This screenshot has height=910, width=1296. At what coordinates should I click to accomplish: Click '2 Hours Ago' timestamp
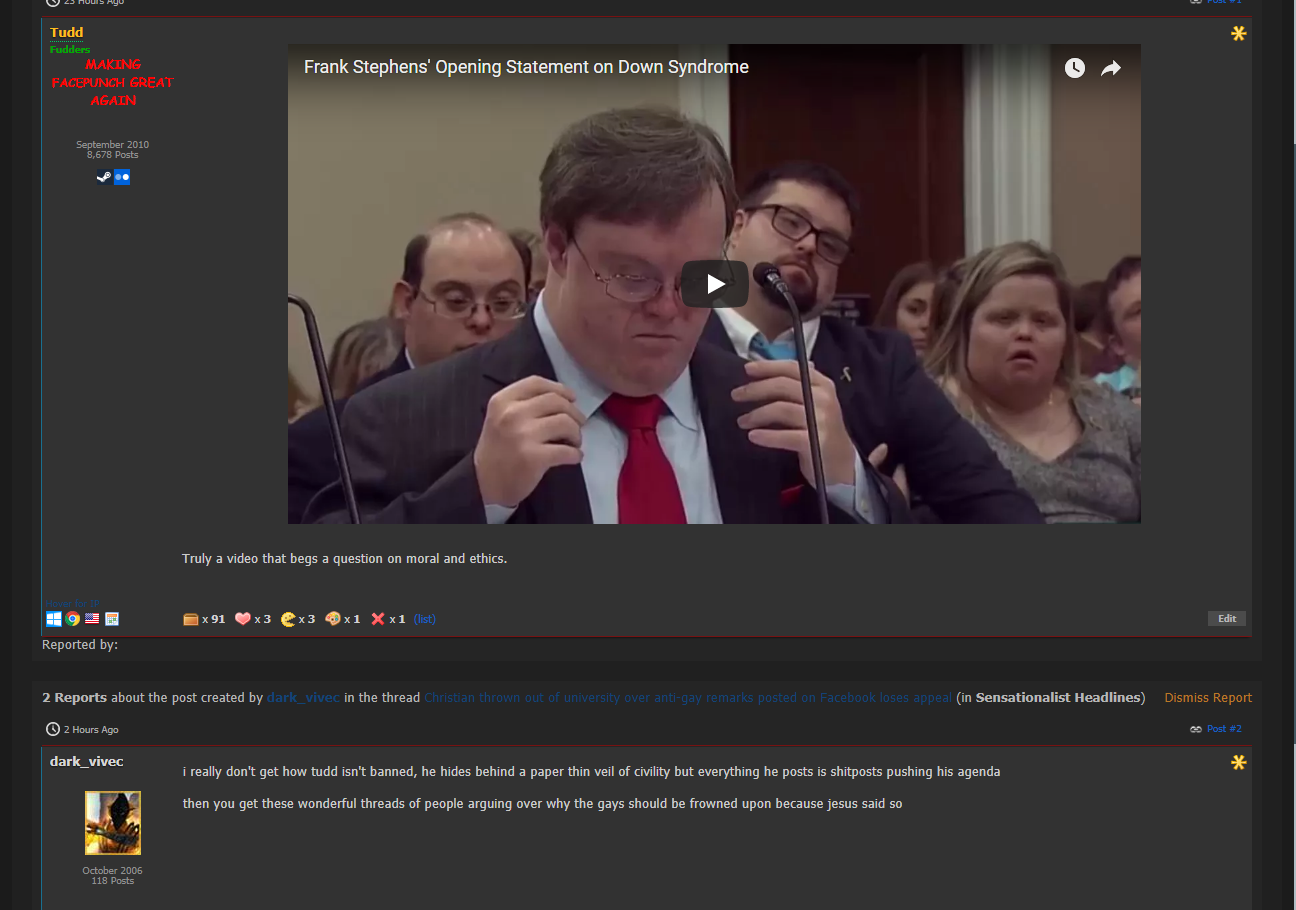coord(91,730)
